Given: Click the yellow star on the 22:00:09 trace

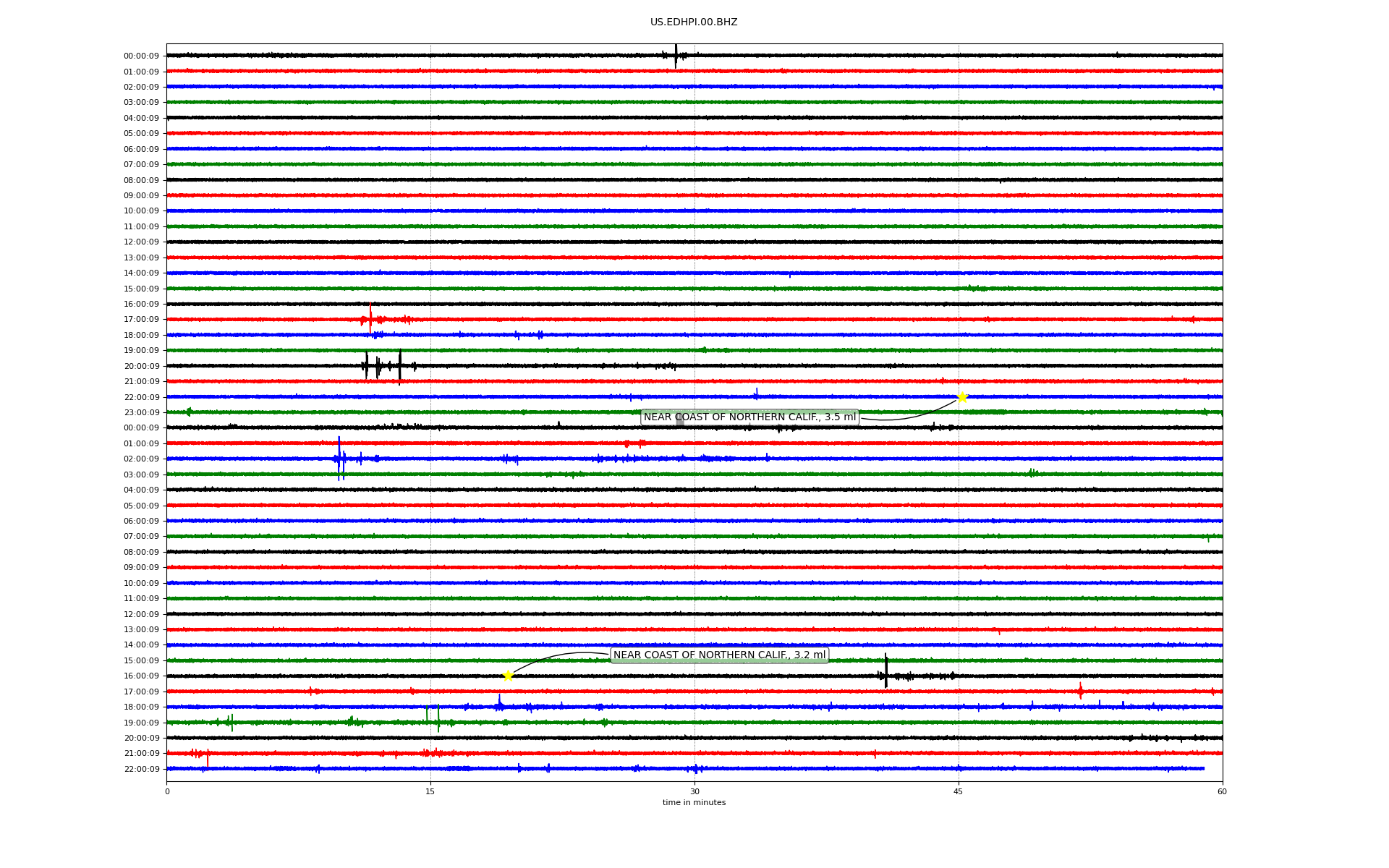Looking at the screenshot, I should coord(961,396).
